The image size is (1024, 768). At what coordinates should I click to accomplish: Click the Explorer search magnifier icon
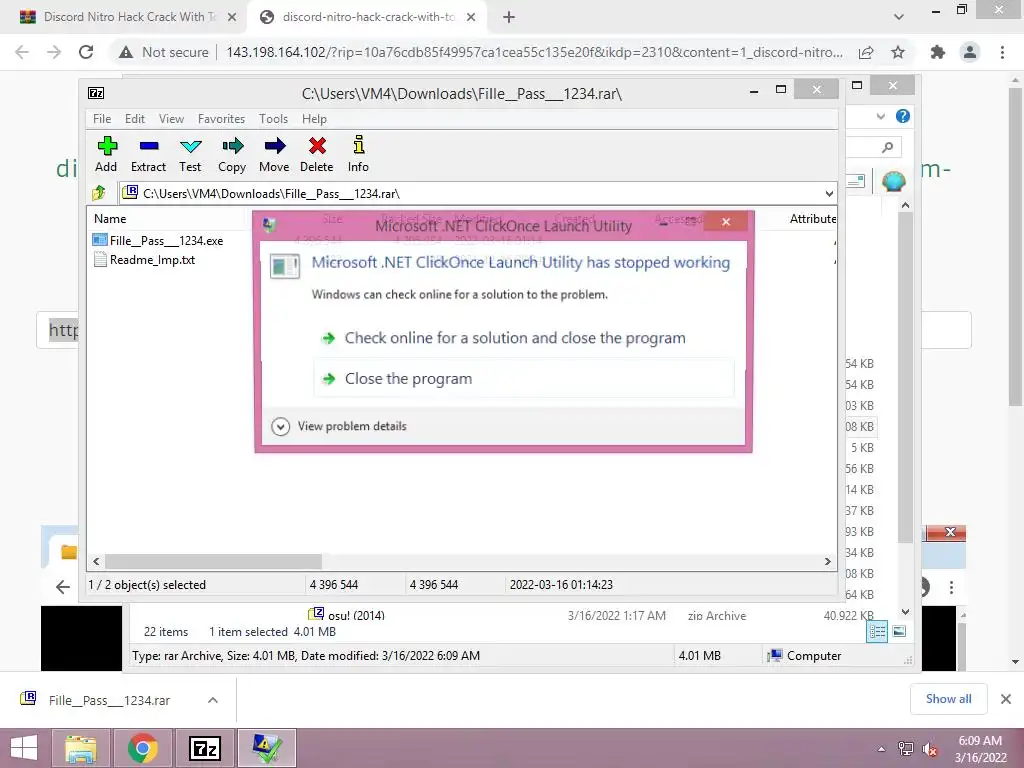[x=887, y=147]
